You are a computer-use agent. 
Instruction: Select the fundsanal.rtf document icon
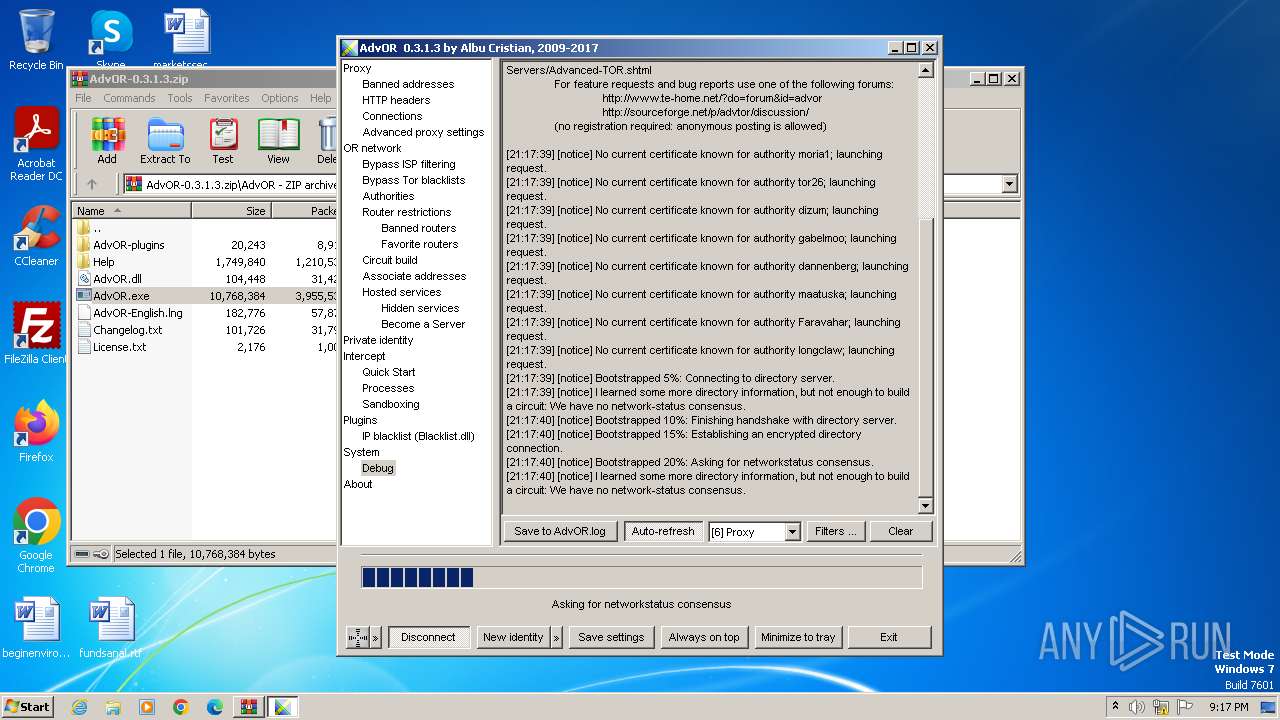[110, 628]
